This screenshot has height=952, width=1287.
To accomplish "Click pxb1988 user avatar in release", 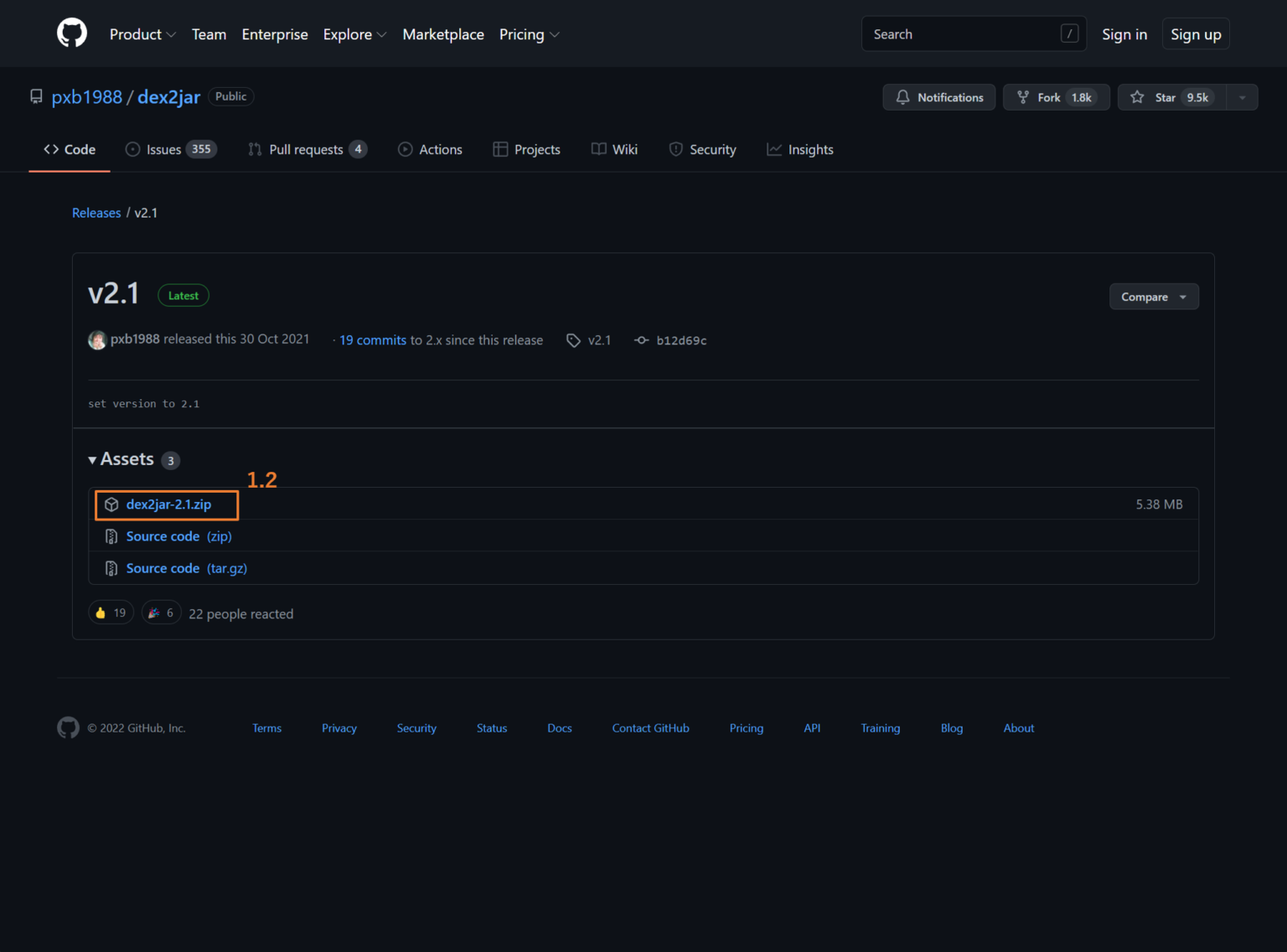I will pos(97,339).
